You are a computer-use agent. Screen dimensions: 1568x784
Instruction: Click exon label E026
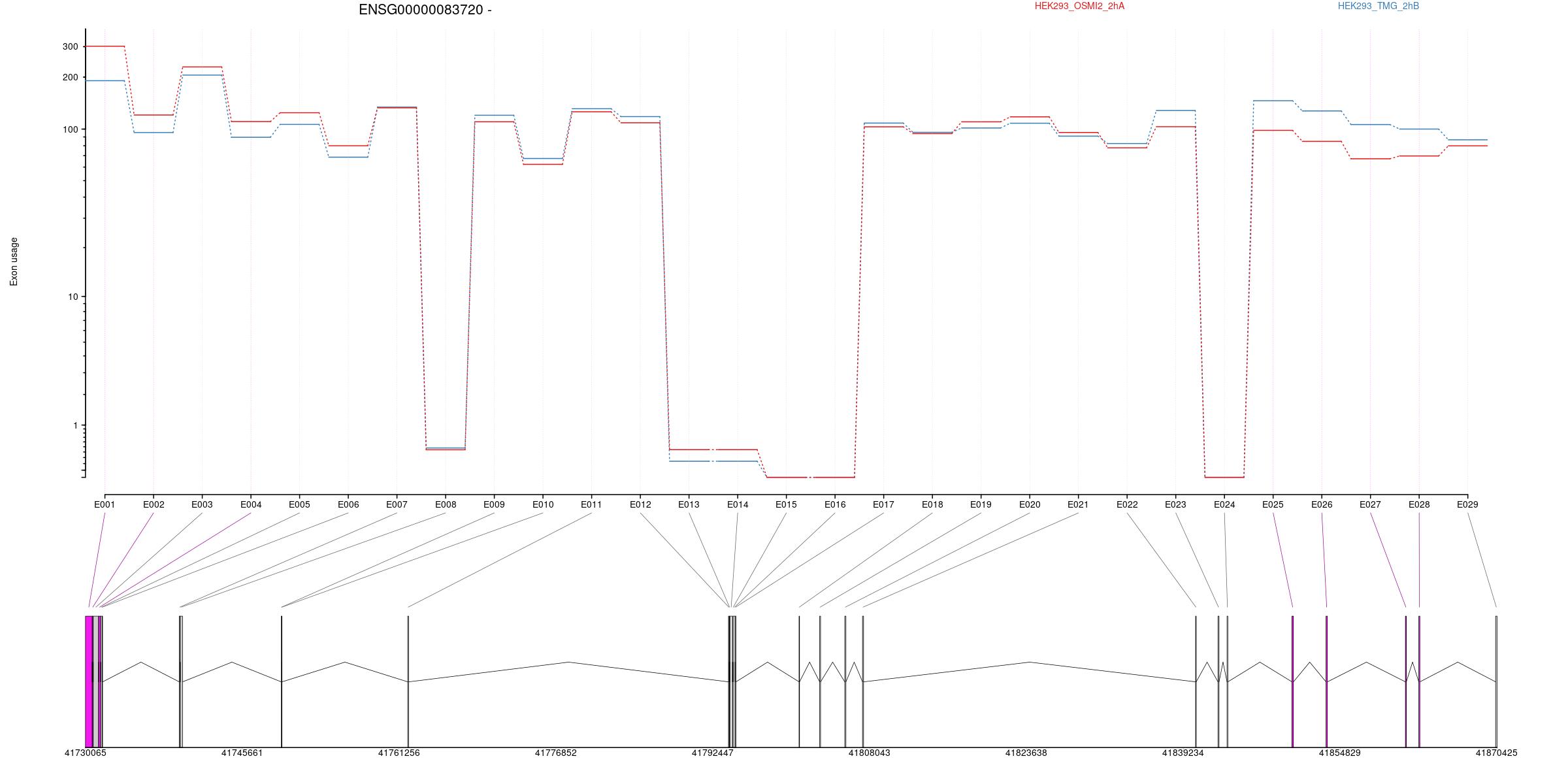[1322, 504]
